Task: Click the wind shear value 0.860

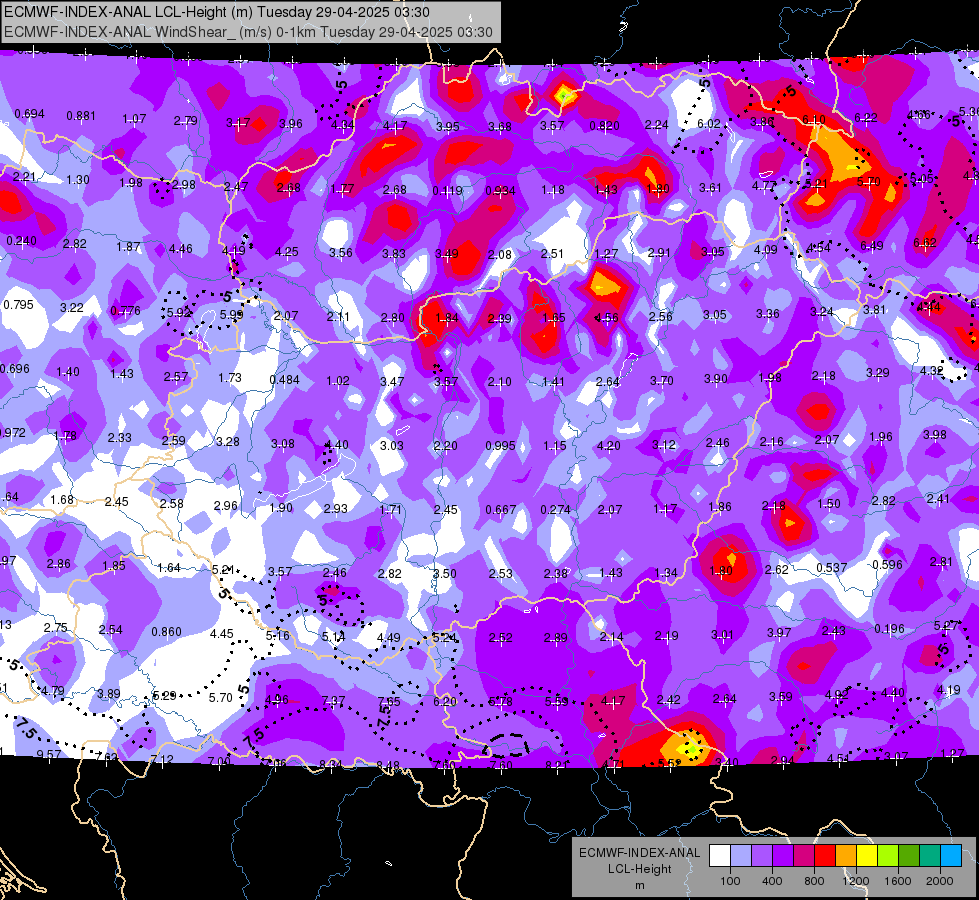Action: (x=167, y=631)
